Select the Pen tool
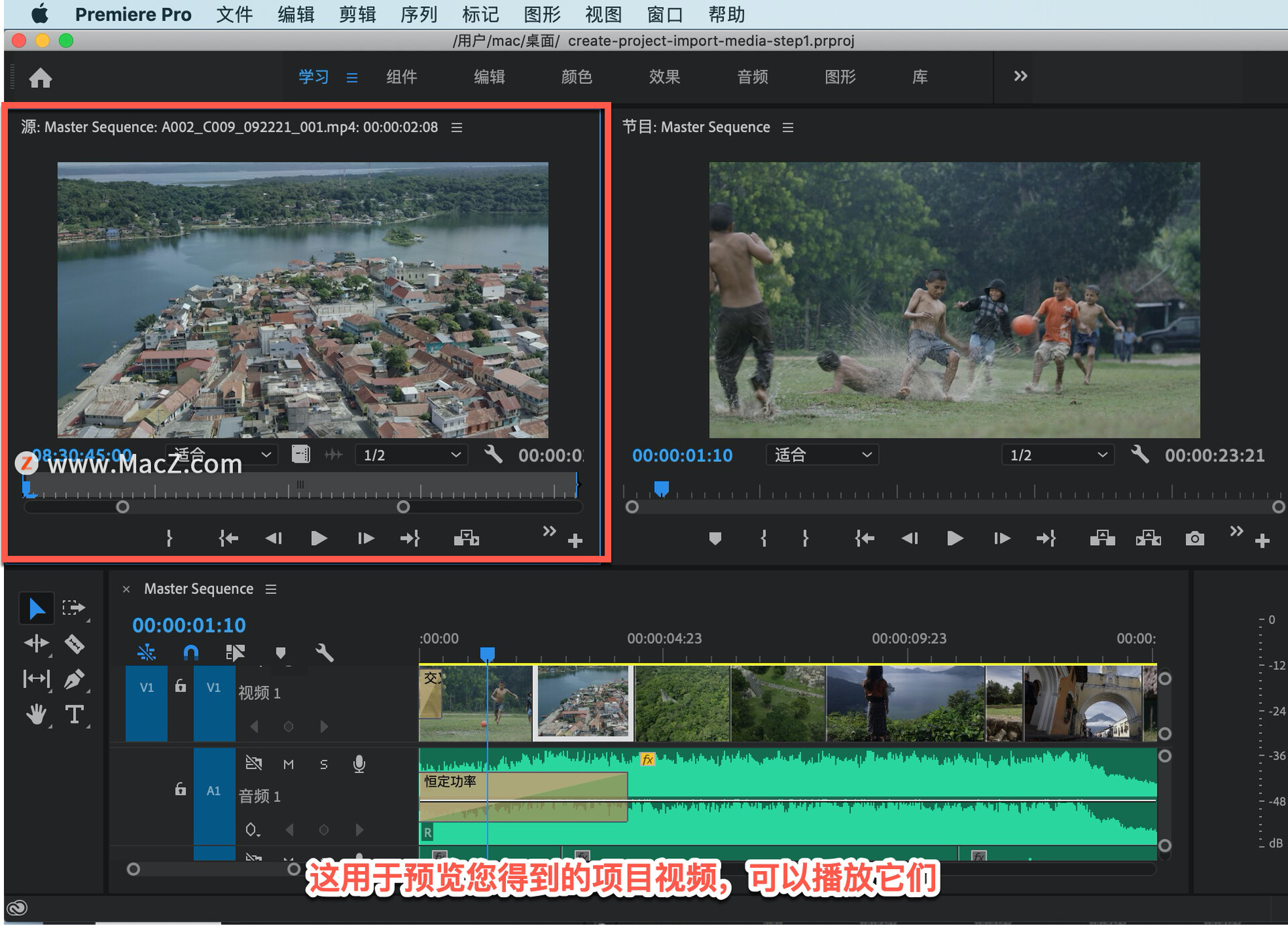The width and height of the screenshot is (1288, 926). click(x=74, y=679)
